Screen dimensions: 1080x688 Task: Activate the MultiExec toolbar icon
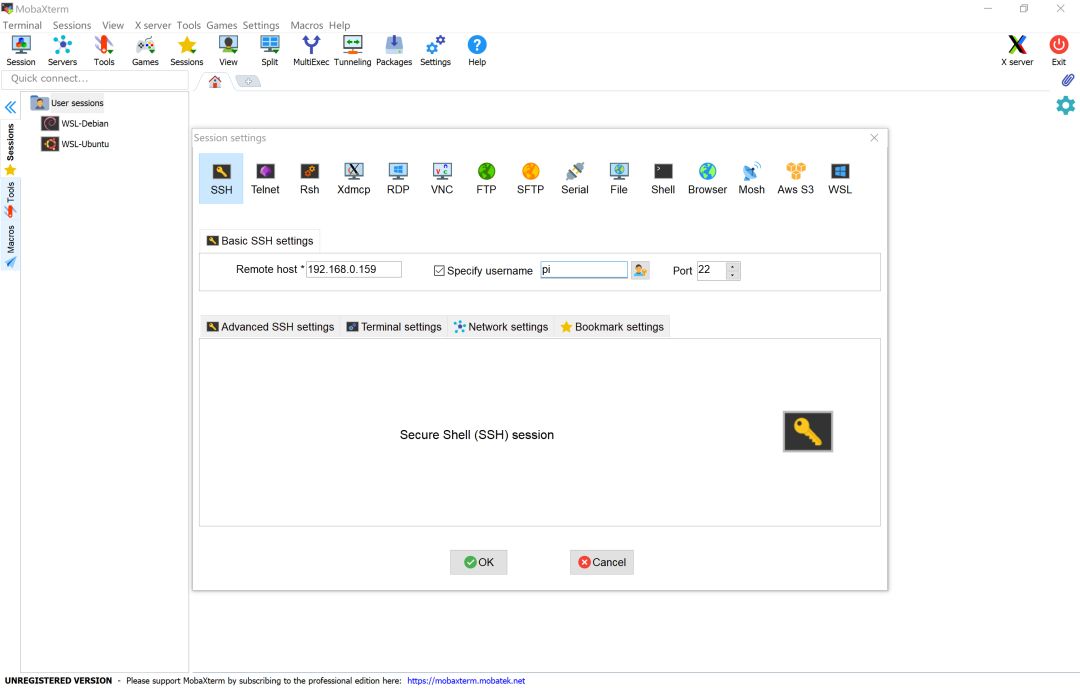[311, 51]
